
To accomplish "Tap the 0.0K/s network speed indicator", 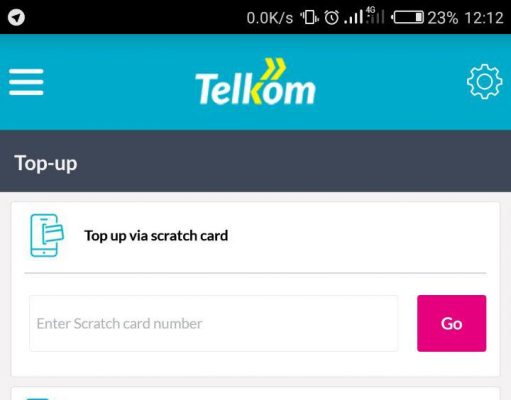I will click(270, 18).
